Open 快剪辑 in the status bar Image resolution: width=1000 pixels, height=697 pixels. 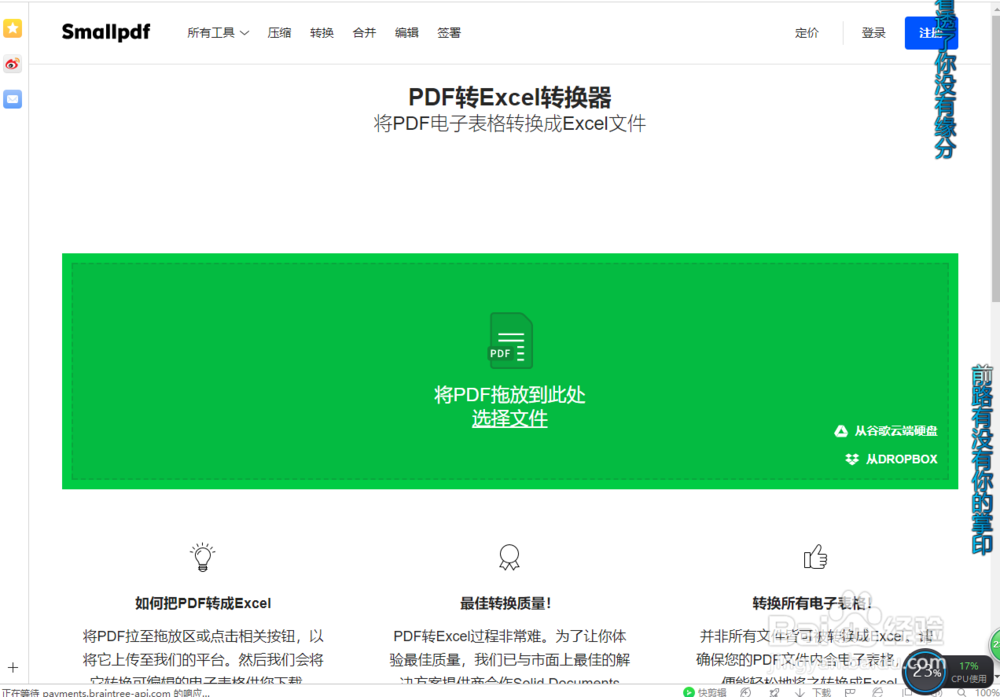coord(705,692)
